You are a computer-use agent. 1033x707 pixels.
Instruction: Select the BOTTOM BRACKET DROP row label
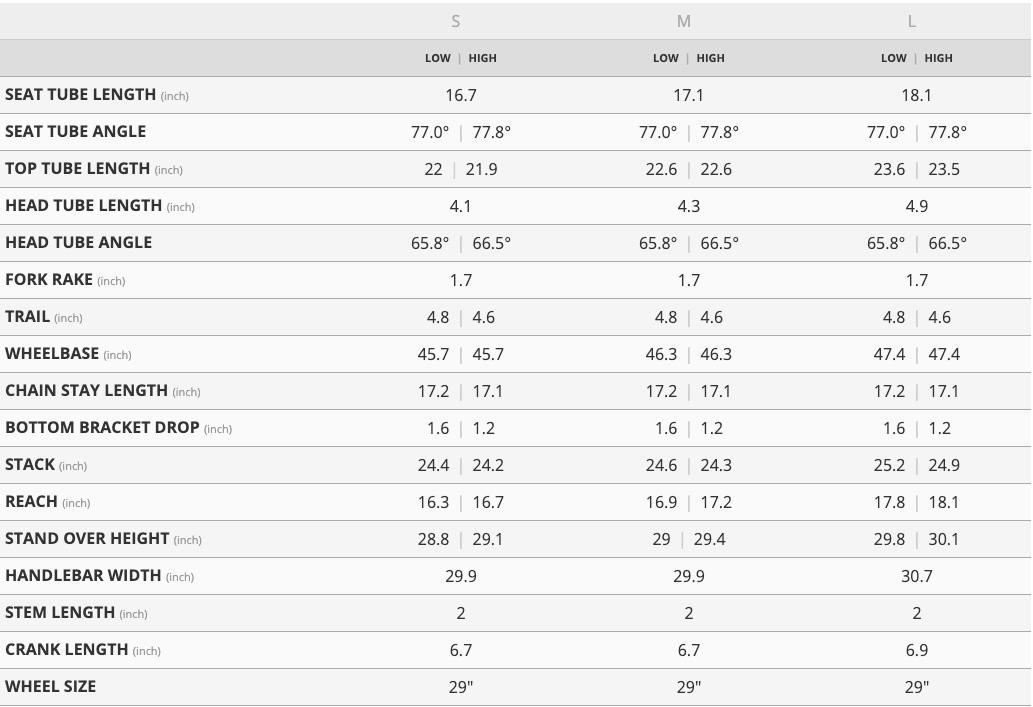point(102,428)
